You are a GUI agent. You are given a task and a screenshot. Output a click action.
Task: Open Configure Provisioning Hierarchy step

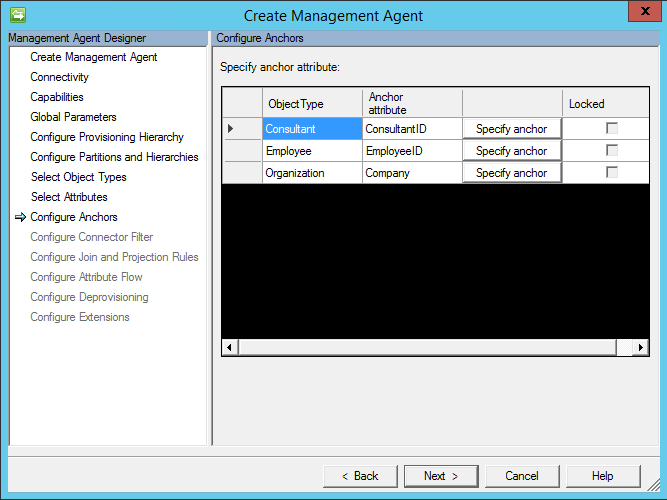pyautogui.click(x=107, y=137)
